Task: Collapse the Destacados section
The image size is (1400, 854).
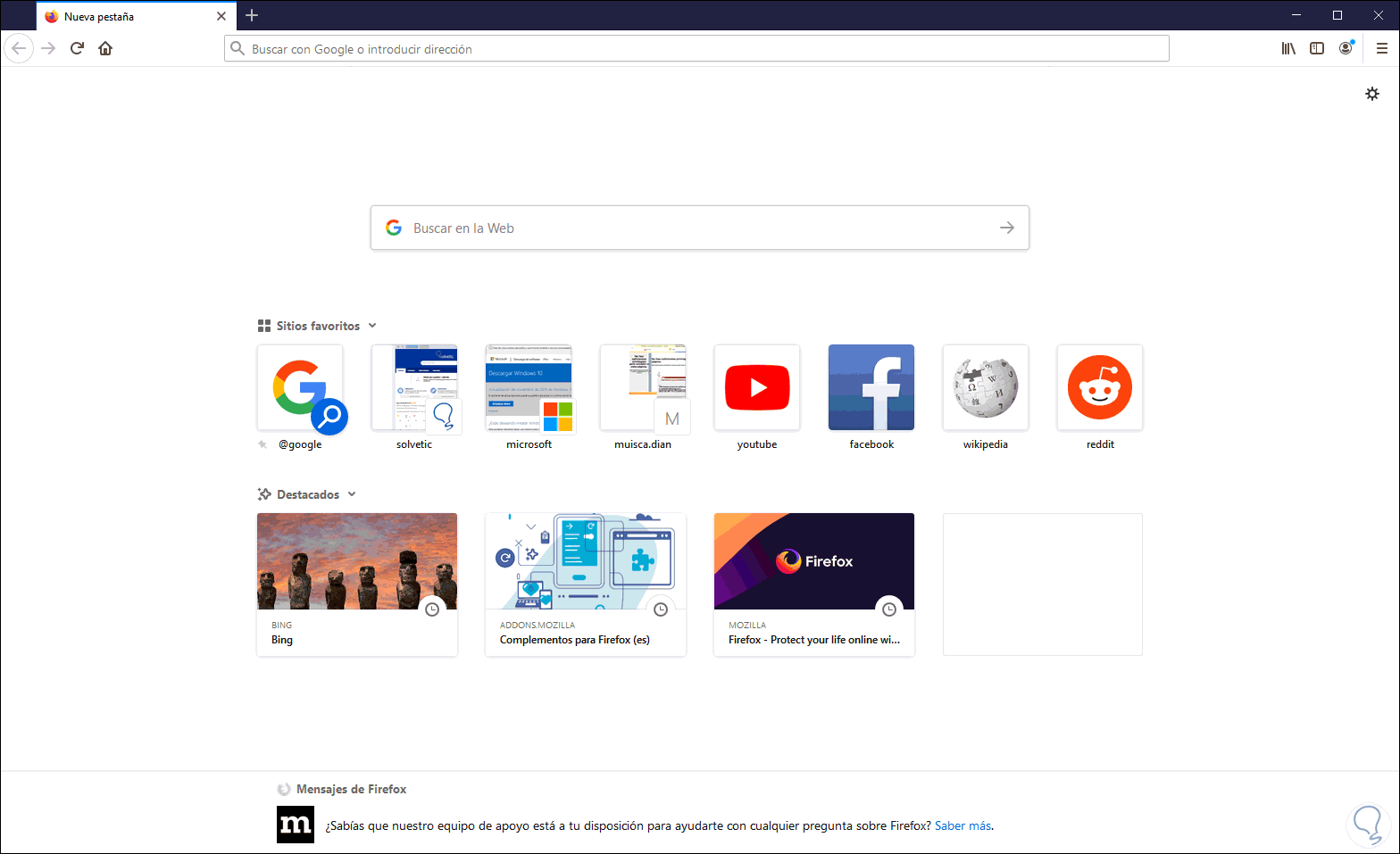Action: click(x=352, y=494)
